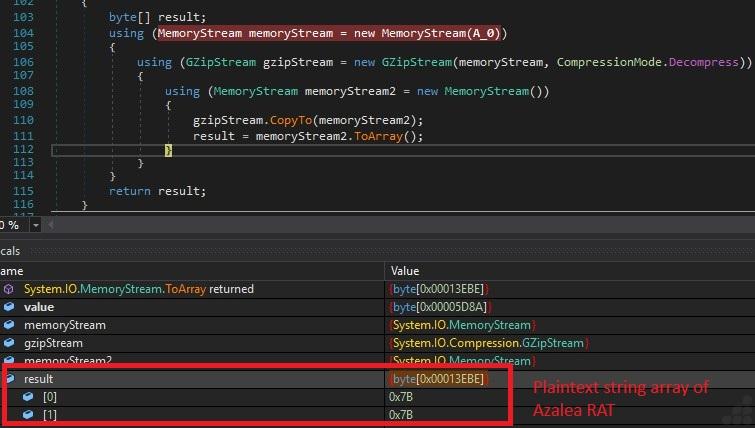
Task: Click the return-value icon beside MemoryStream.ToArray returned
Action: pyautogui.click(x=9, y=289)
